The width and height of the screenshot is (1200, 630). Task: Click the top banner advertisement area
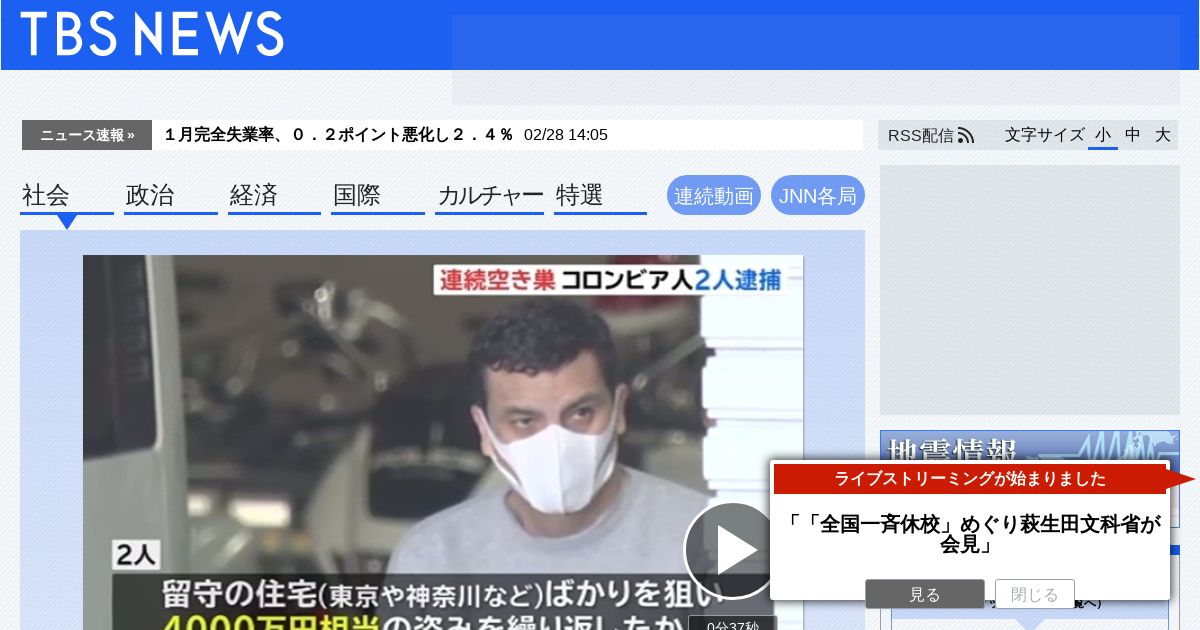coord(816,60)
